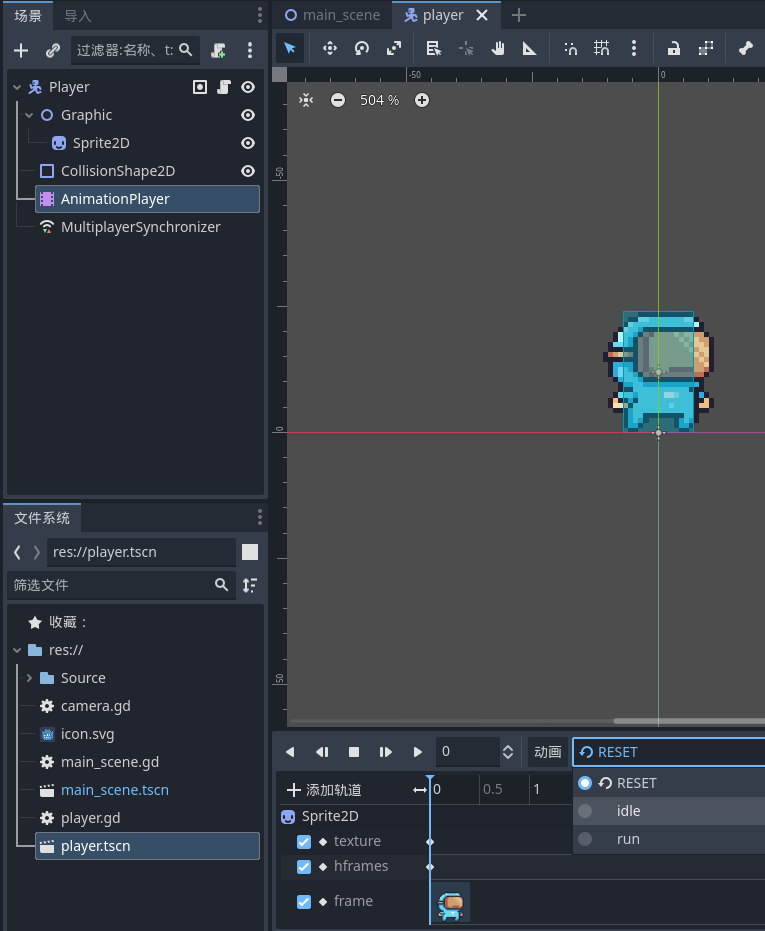Image resolution: width=765 pixels, height=931 pixels.
Task: Click the instantiate child scene link icon
Action: click(53, 50)
